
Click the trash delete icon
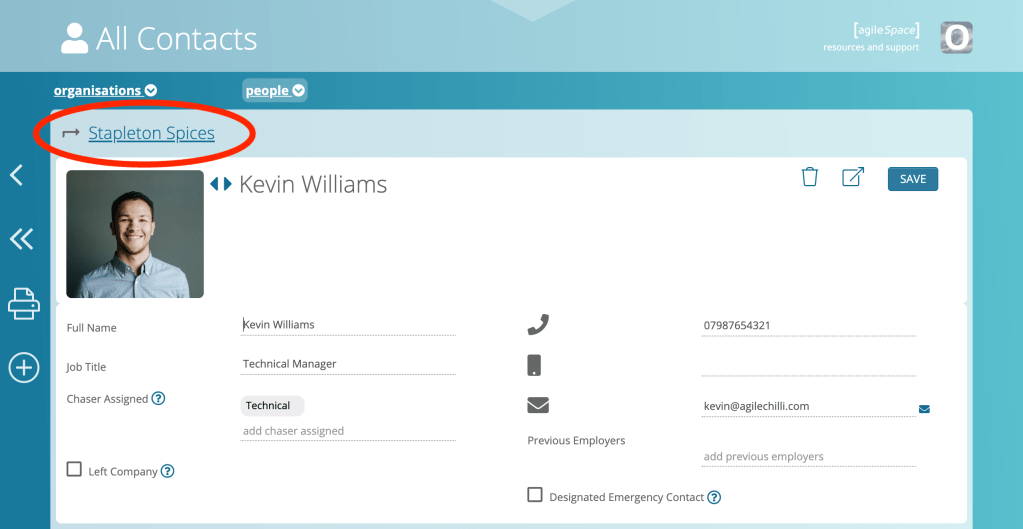point(809,178)
